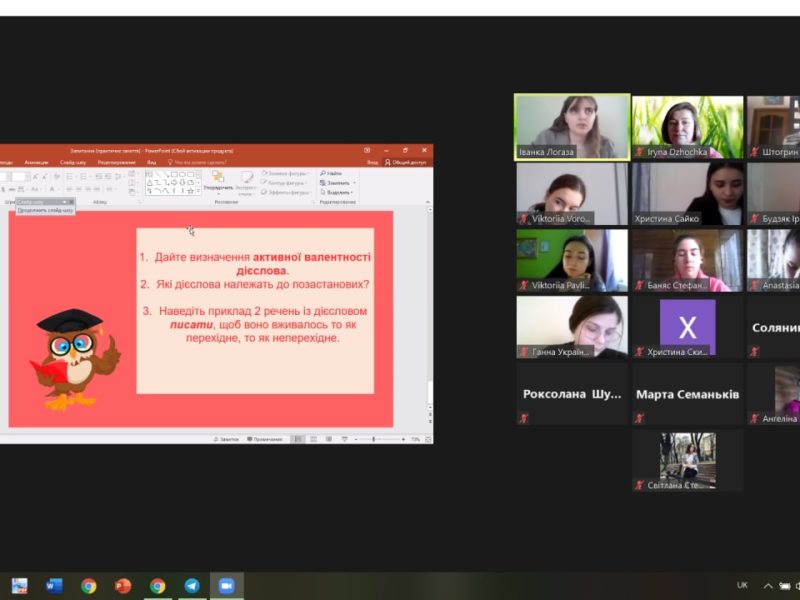Click the Share (Общий доступ) button
Image resolution: width=800 pixels, height=600 pixels.
[406, 161]
